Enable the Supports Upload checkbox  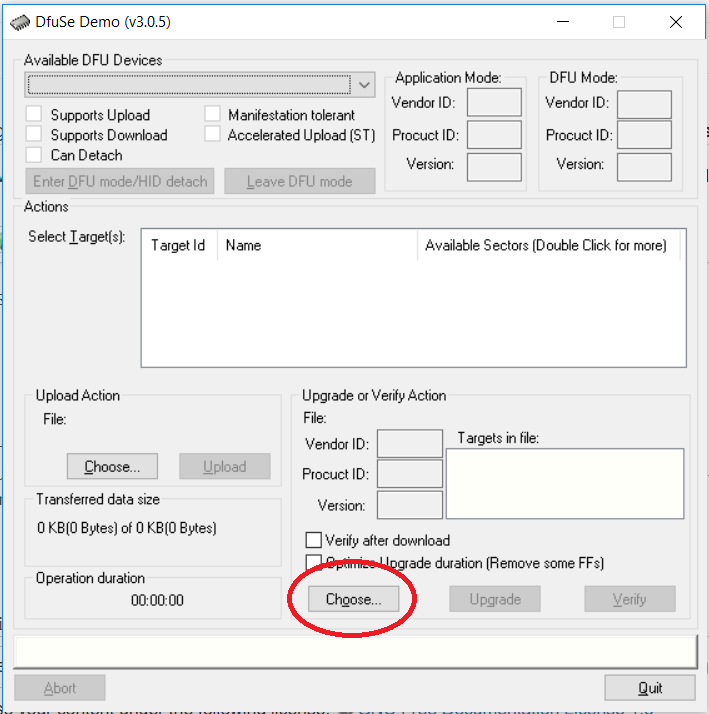pos(34,115)
